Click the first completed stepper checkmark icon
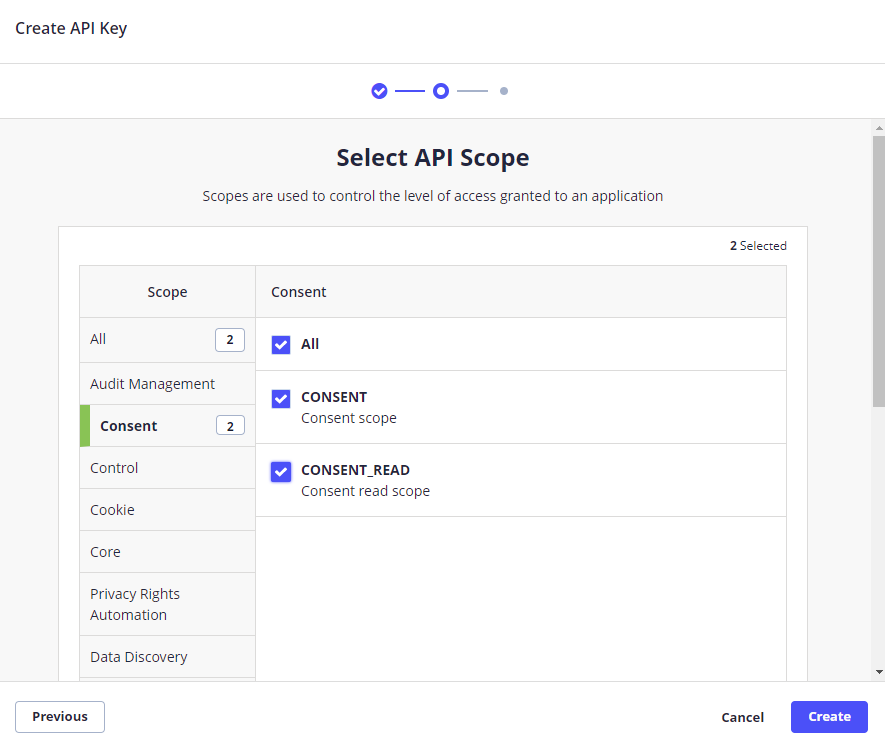This screenshot has width=885, height=745. coord(379,90)
